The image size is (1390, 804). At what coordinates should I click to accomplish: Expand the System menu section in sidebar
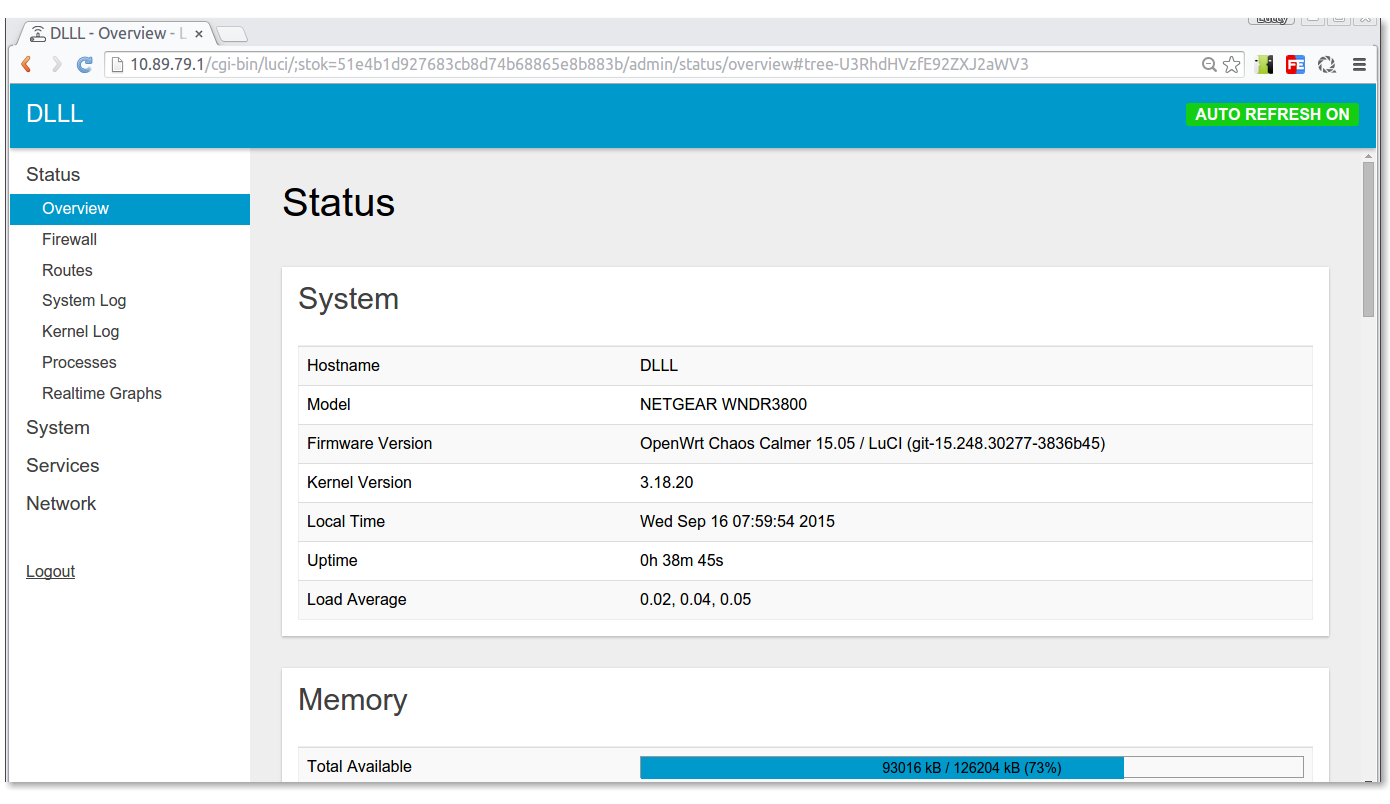[x=58, y=428]
